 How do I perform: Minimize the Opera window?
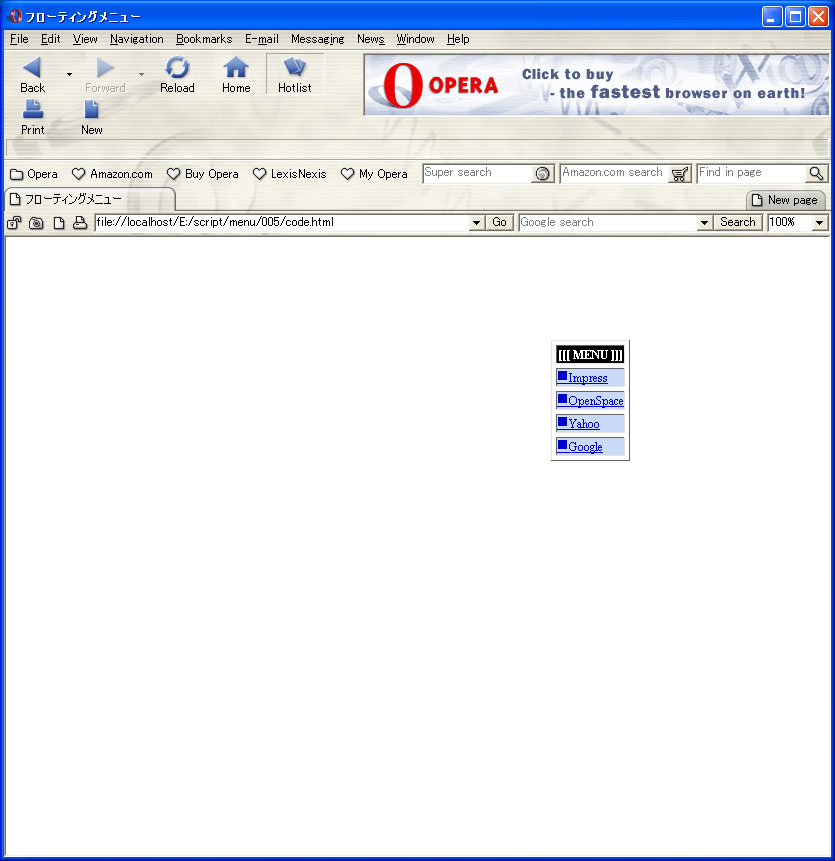click(x=771, y=17)
